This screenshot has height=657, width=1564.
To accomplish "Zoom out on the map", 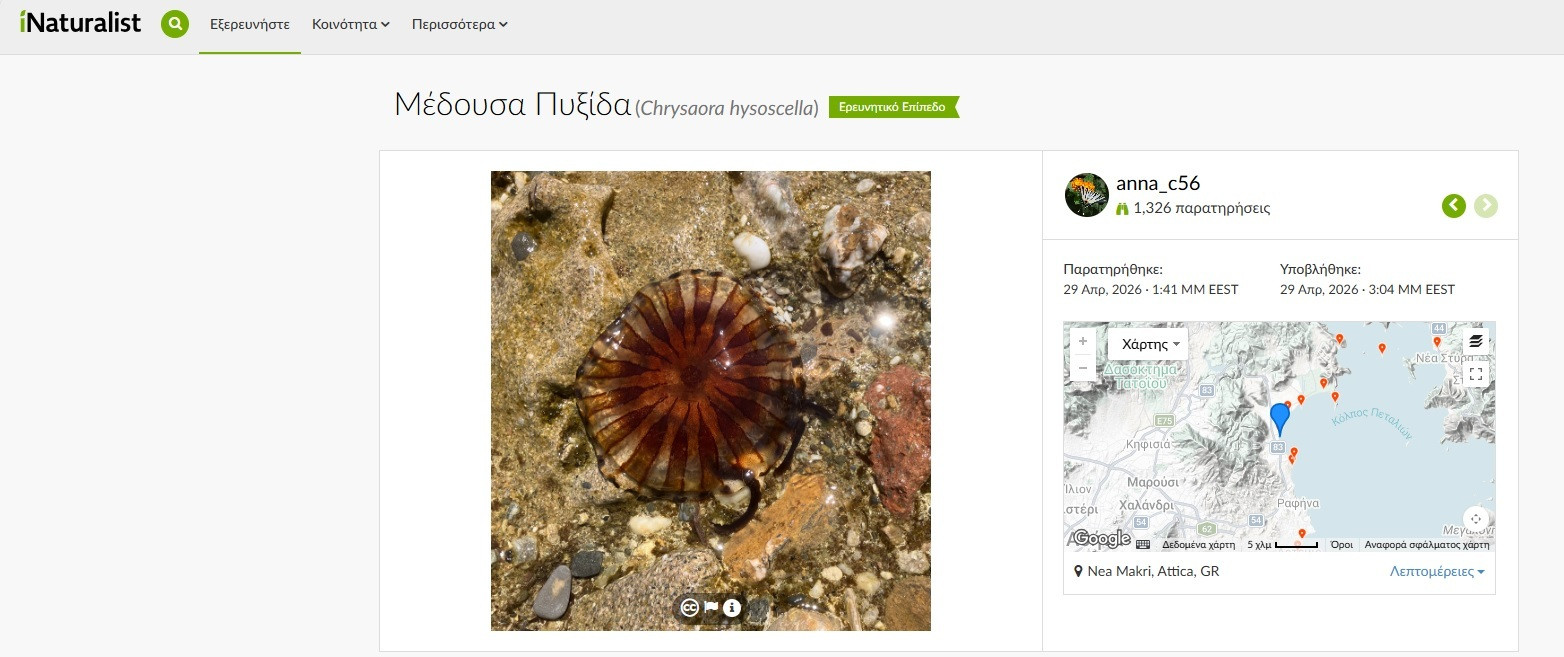I will click(1082, 368).
